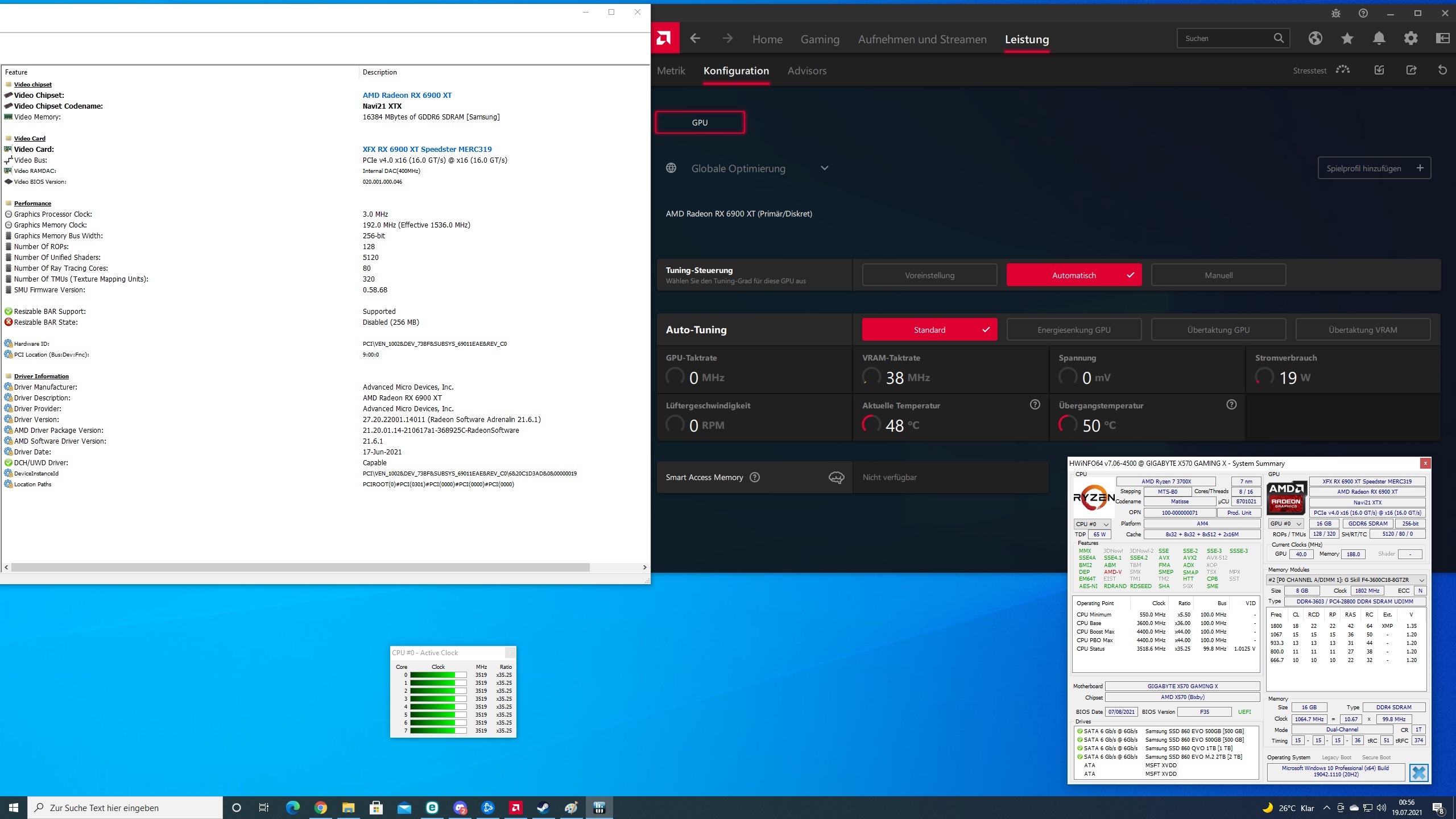Click the Aktuelle Temperatur help question mark

pos(1034,404)
